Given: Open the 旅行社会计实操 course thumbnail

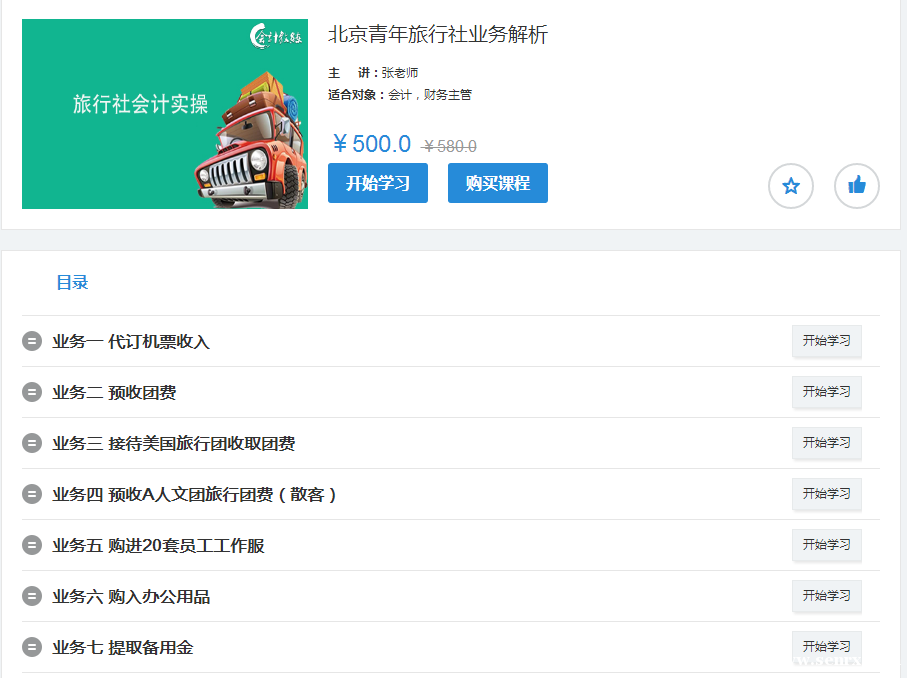Looking at the screenshot, I should click(x=165, y=114).
